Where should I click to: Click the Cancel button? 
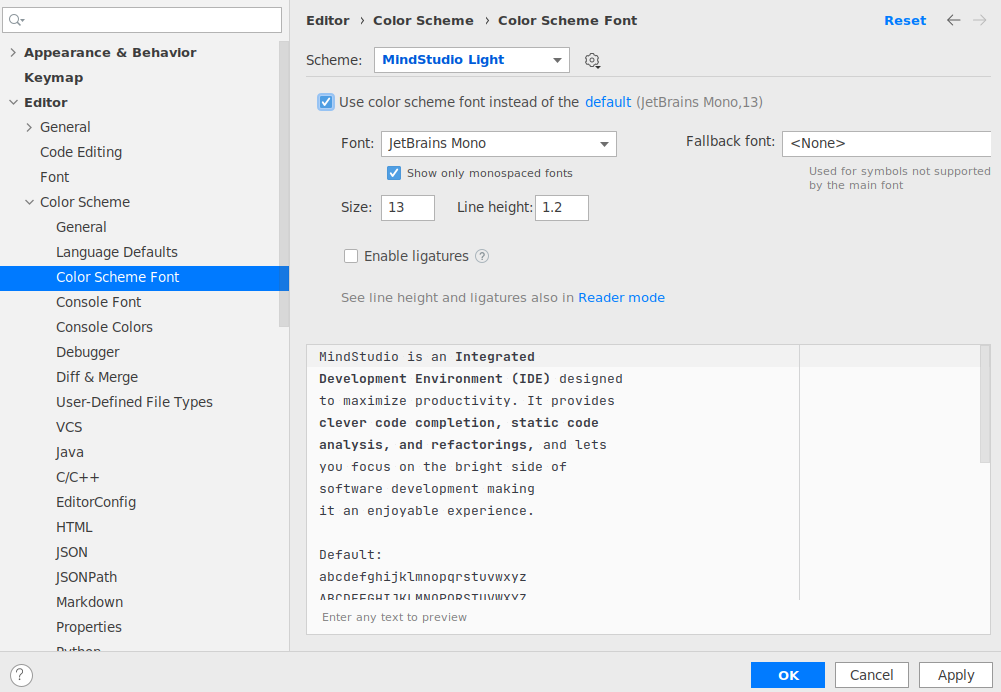coord(871,675)
